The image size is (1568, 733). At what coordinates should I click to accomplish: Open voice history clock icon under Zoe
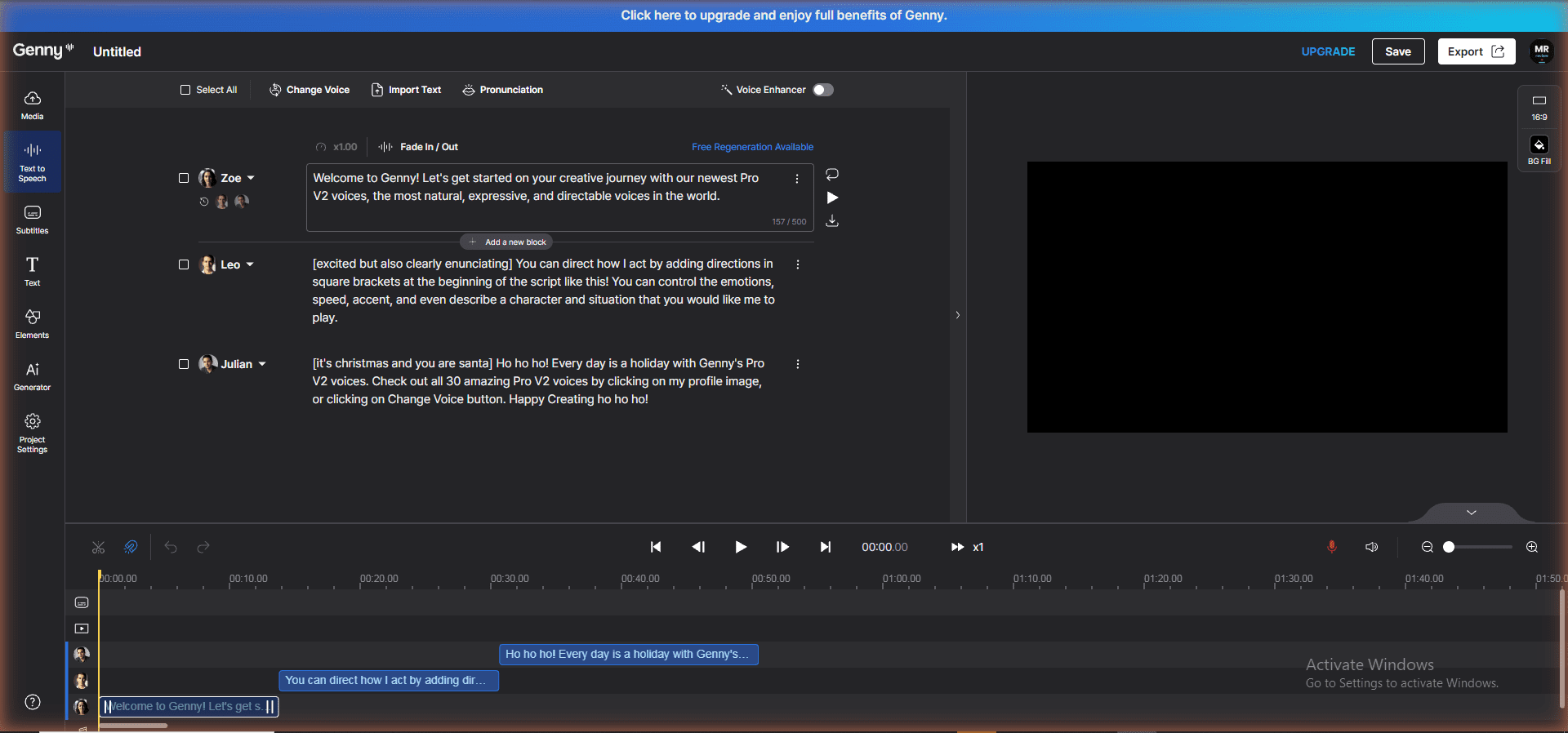coord(204,202)
